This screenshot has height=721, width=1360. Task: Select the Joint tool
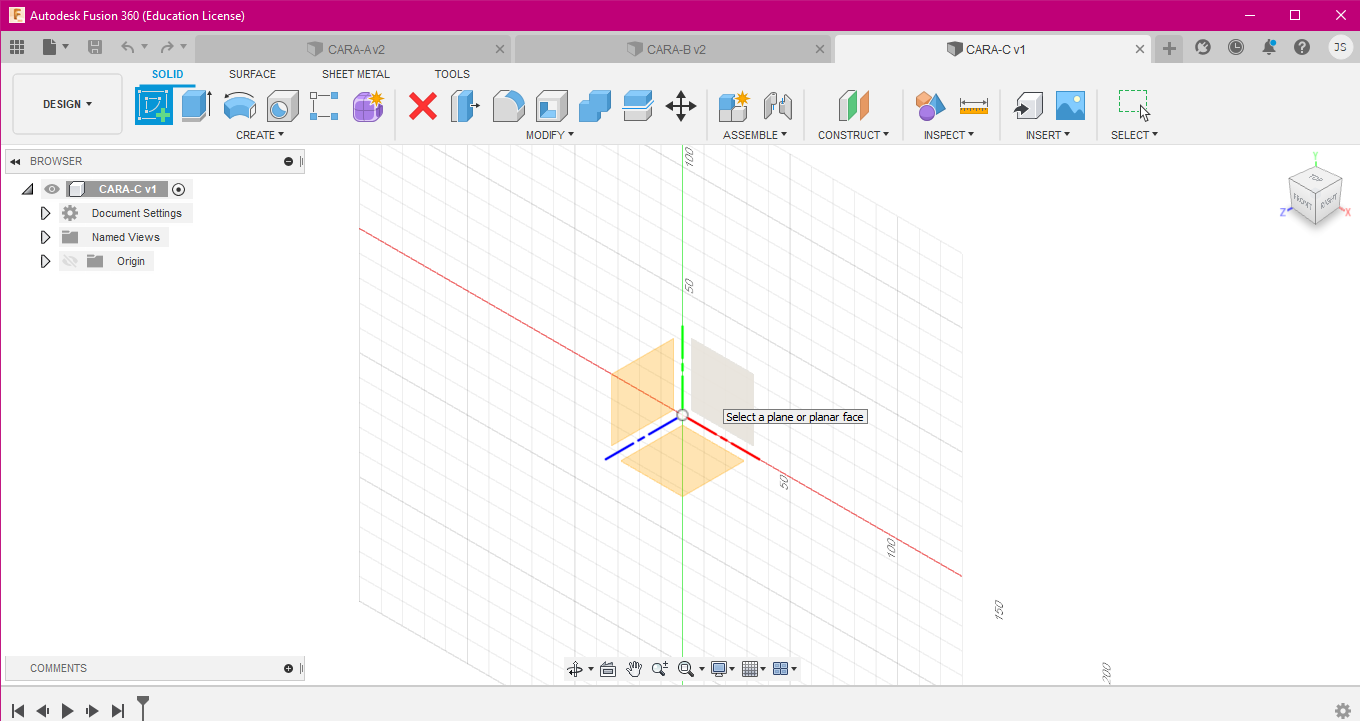[777, 105]
